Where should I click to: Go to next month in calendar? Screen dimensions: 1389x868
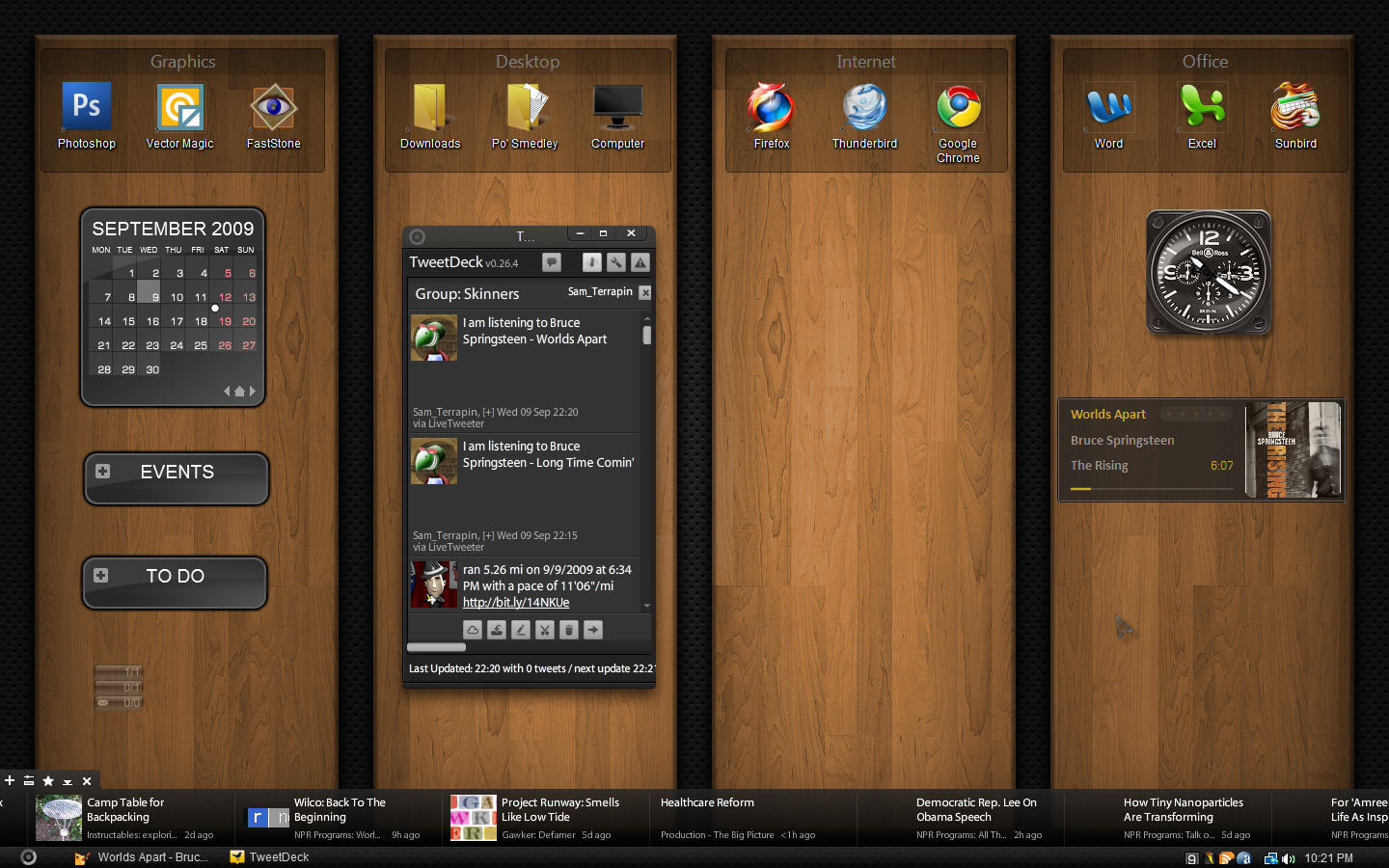click(253, 392)
